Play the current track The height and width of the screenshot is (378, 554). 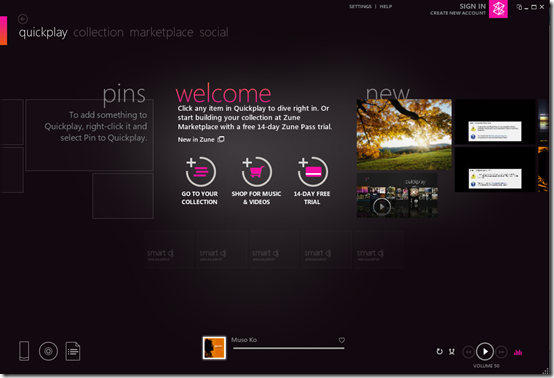point(485,352)
